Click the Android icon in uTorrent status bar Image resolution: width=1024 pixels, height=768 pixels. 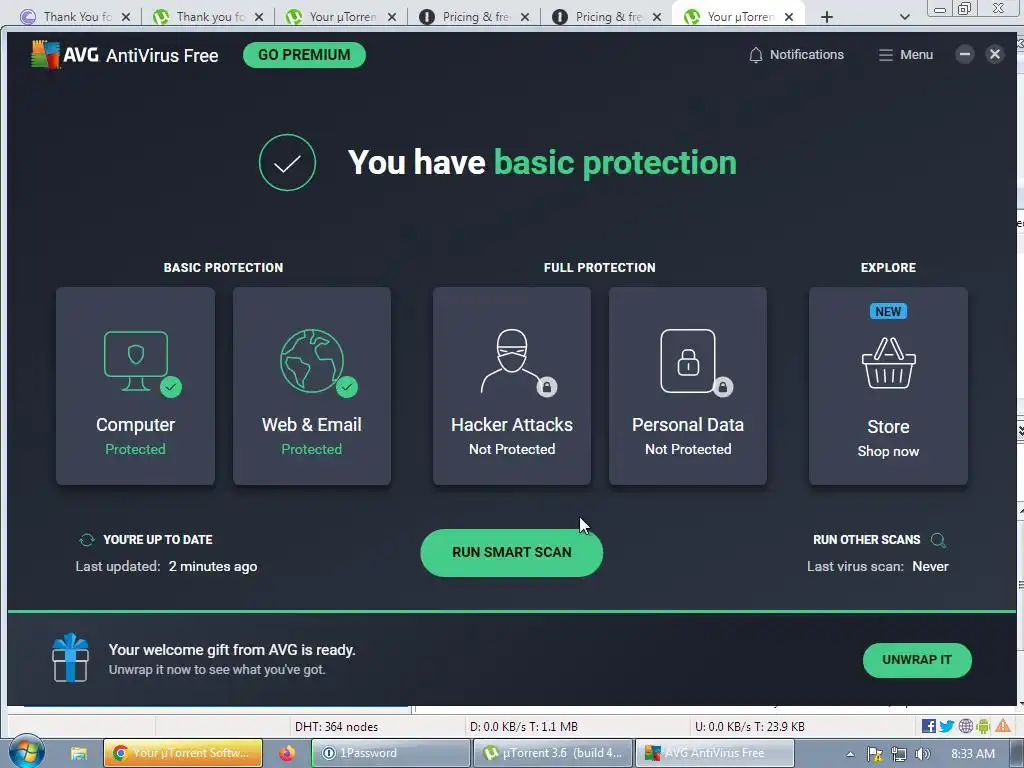(x=983, y=726)
